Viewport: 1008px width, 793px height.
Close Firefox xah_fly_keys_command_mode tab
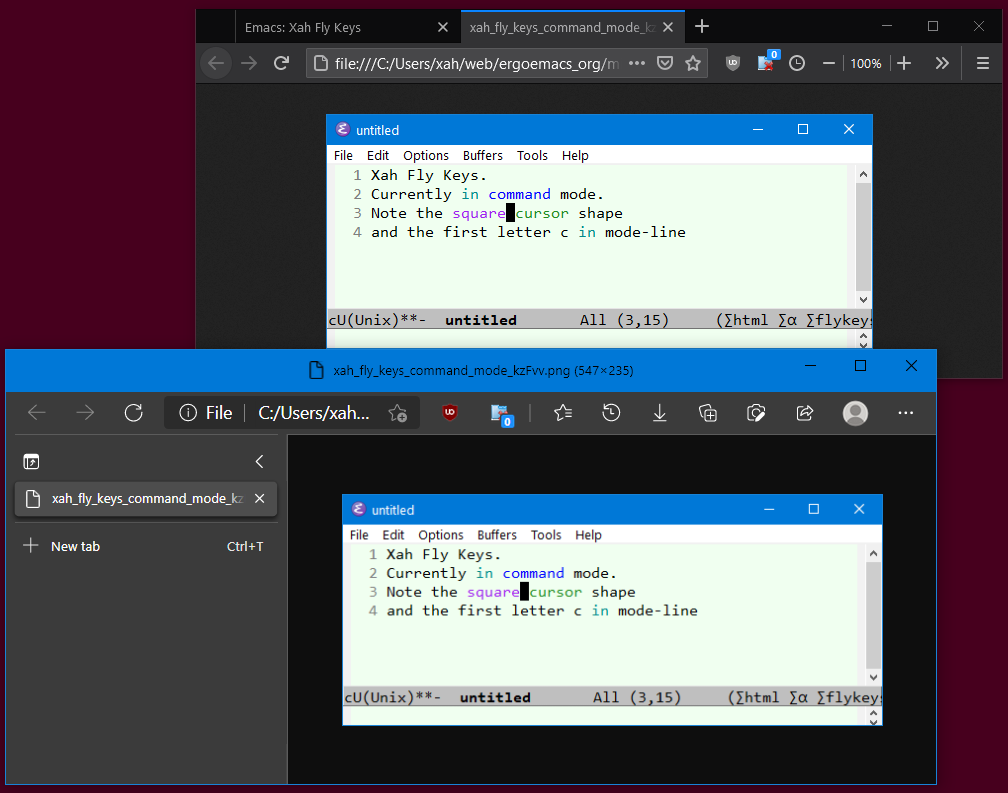668,27
